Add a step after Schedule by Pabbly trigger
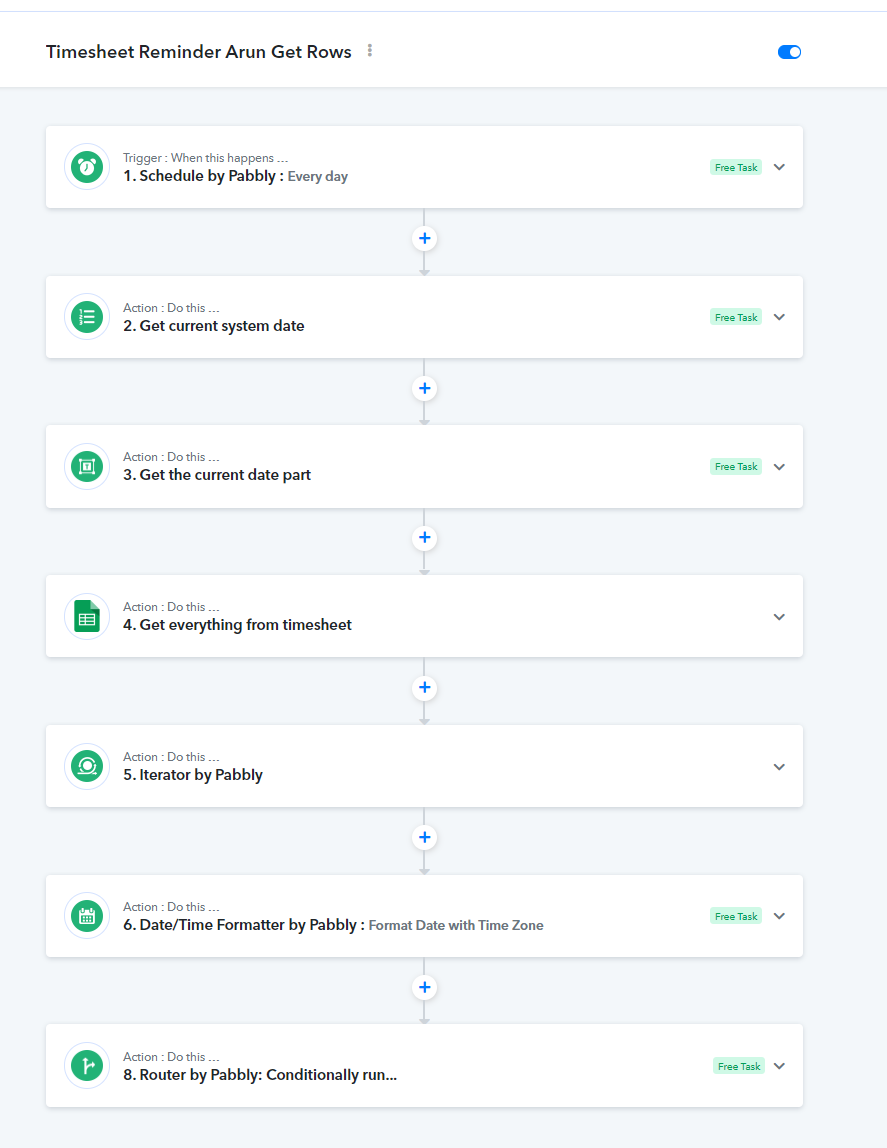 tap(424, 238)
